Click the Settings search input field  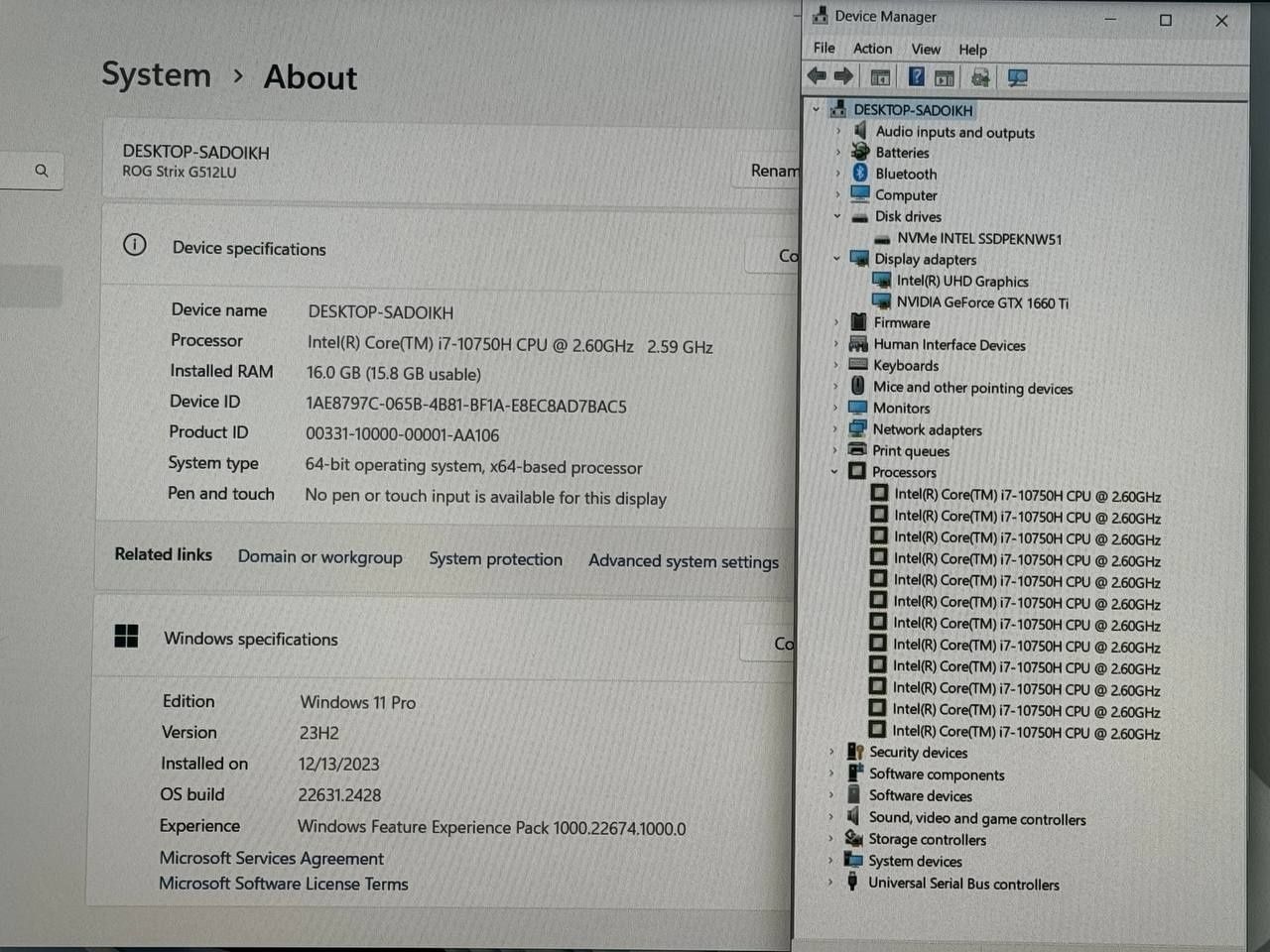coord(32,171)
